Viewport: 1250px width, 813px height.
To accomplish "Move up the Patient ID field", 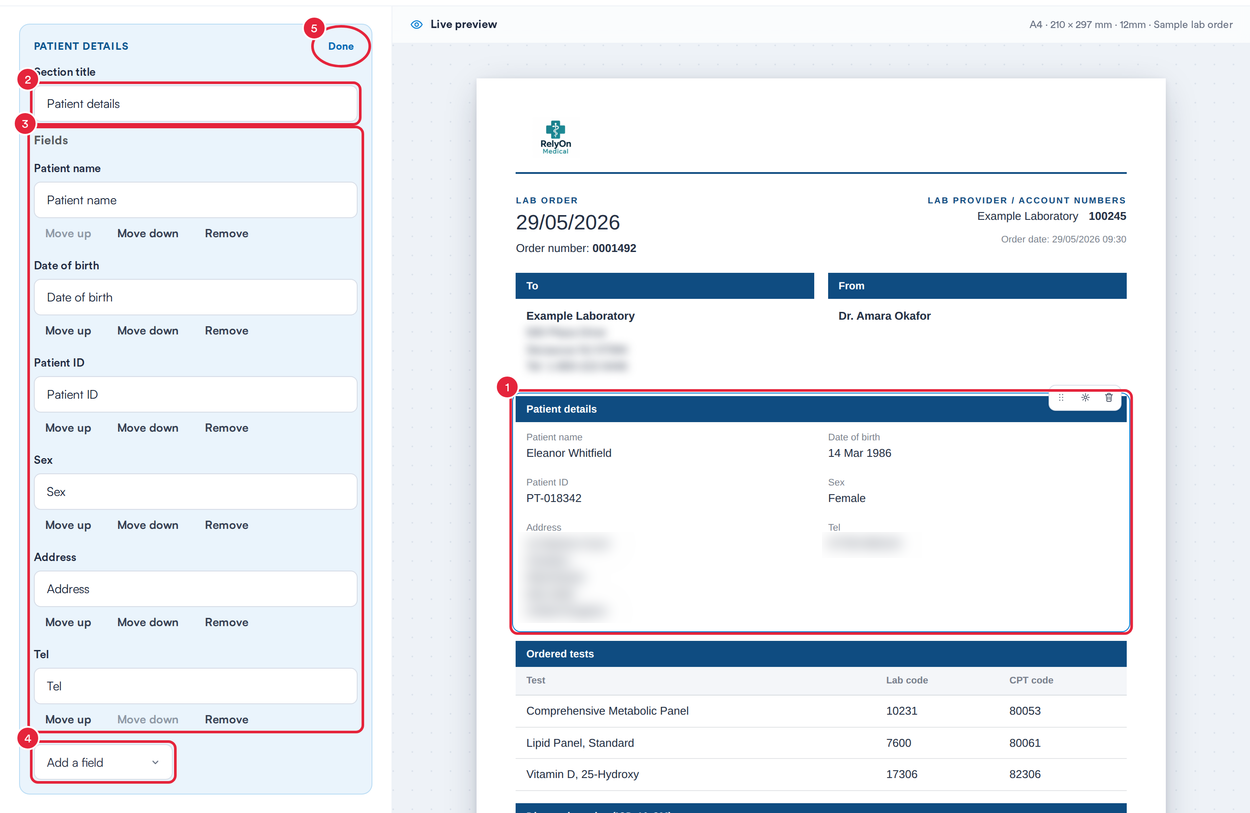I will (x=68, y=427).
